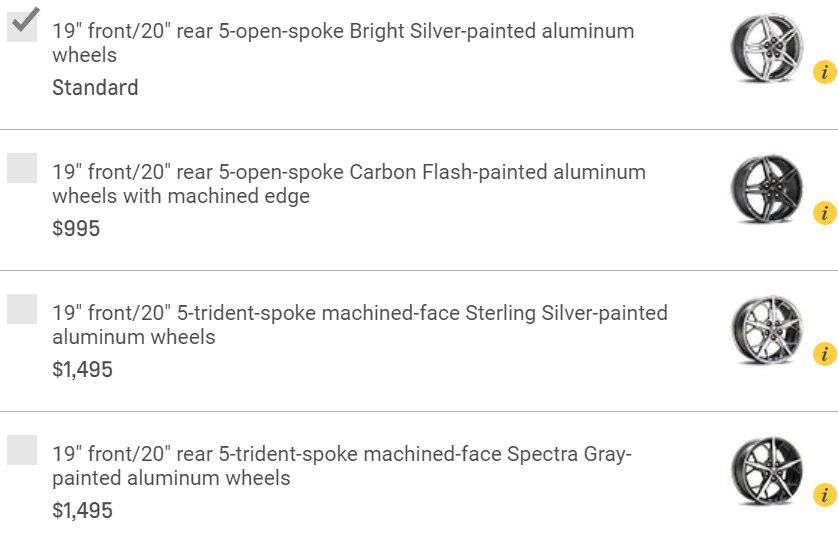Image resolution: width=838 pixels, height=549 pixels.
Task: Click the Spectra Gray trident-spoke wheel thumbnail
Action: pyautogui.click(x=767, y=471)
